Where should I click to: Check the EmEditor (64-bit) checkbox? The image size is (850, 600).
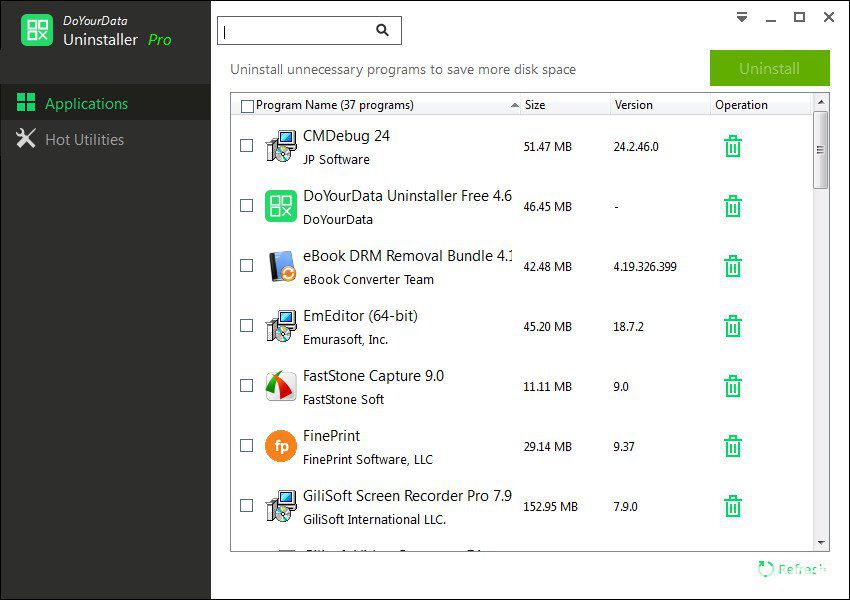pos(246,325)
